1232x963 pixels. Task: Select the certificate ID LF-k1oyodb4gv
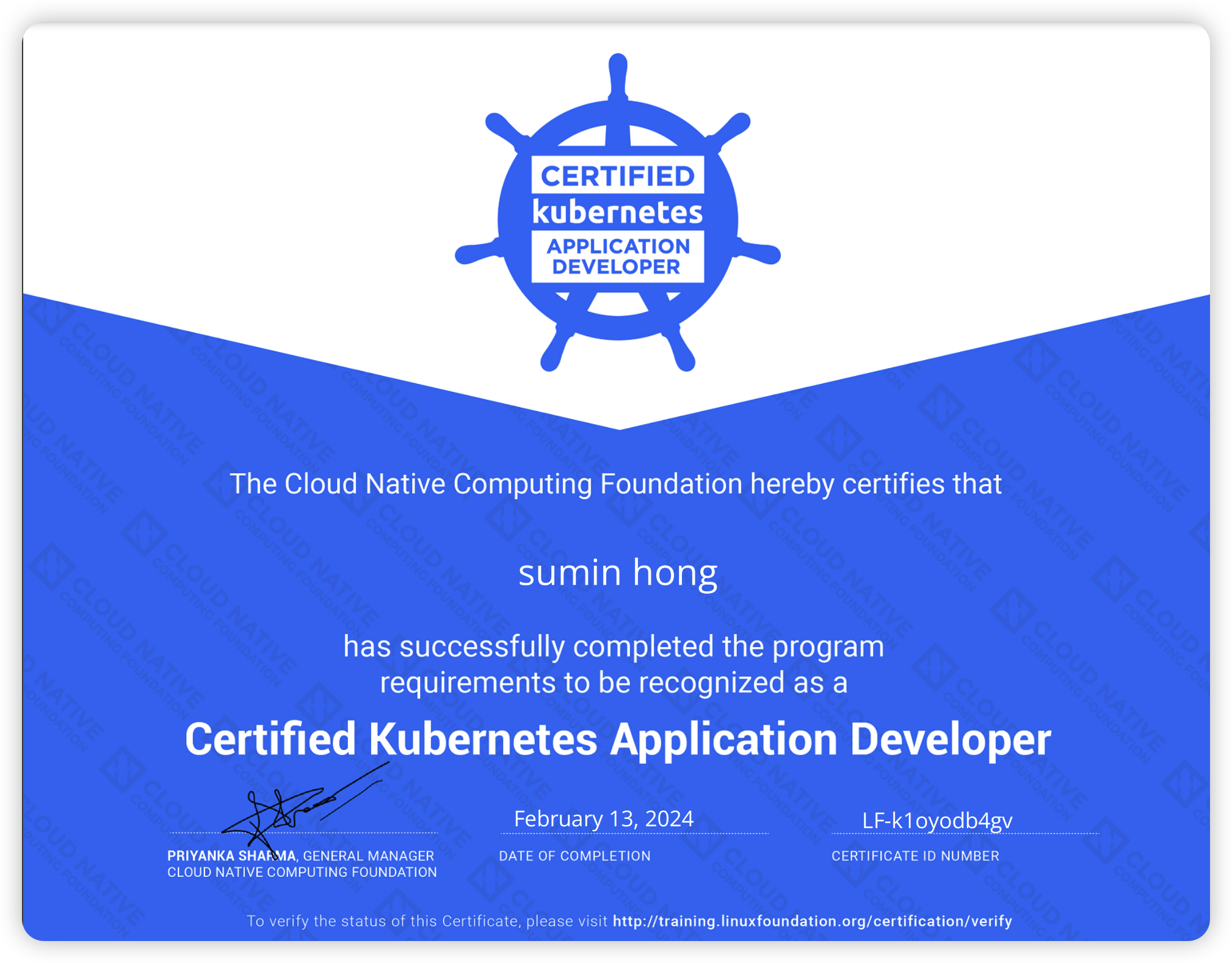[x=937, y=820]
